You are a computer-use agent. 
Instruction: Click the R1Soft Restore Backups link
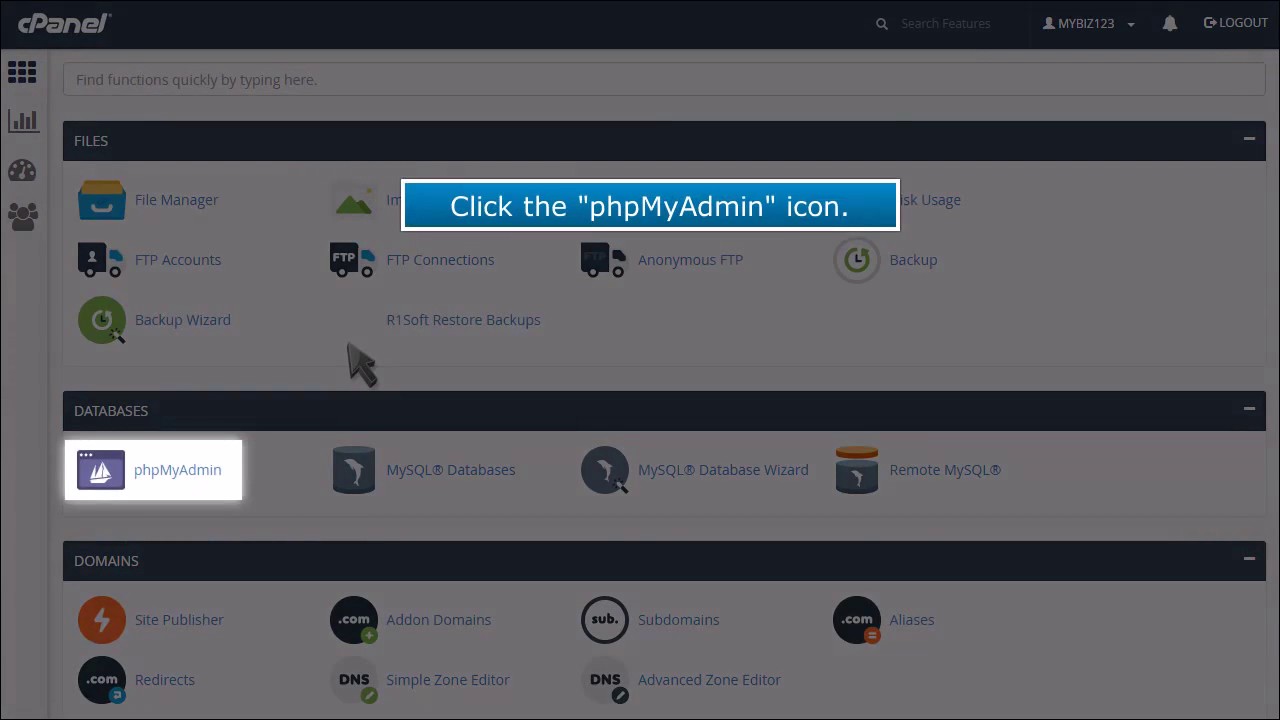[463, 320]
